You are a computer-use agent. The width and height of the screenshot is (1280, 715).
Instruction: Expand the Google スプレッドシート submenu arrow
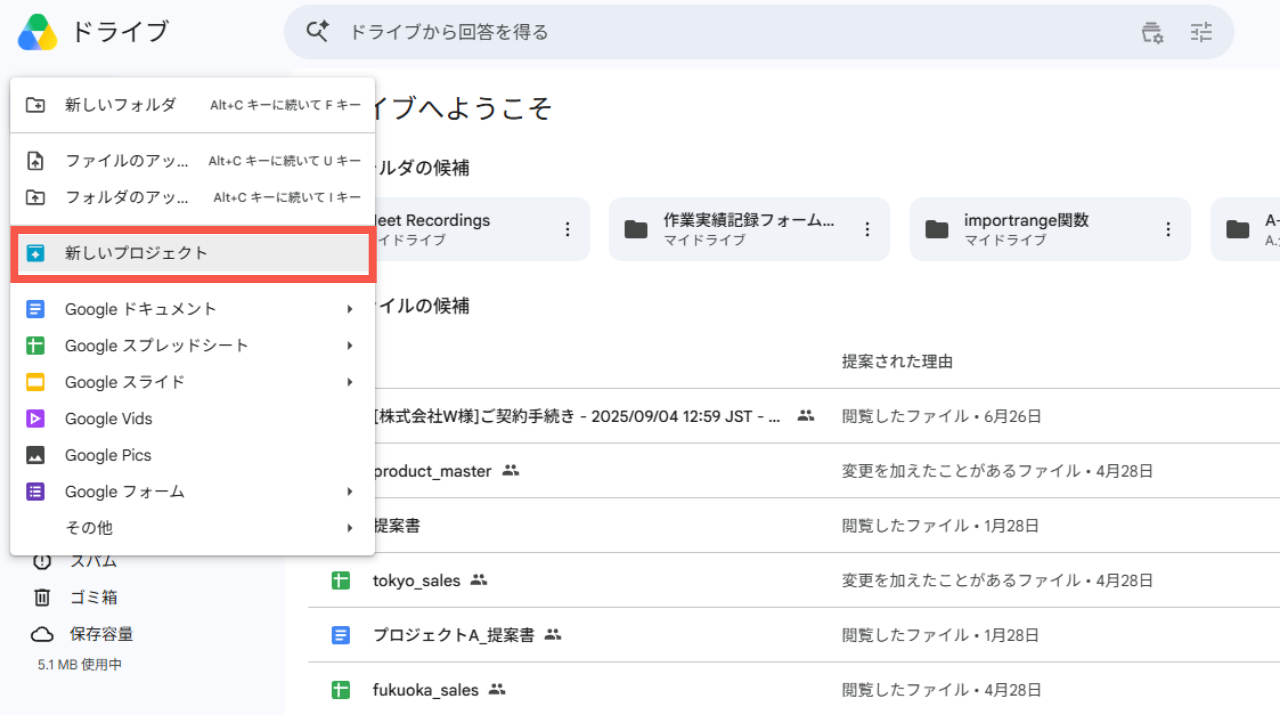click(x=350, y=346)
